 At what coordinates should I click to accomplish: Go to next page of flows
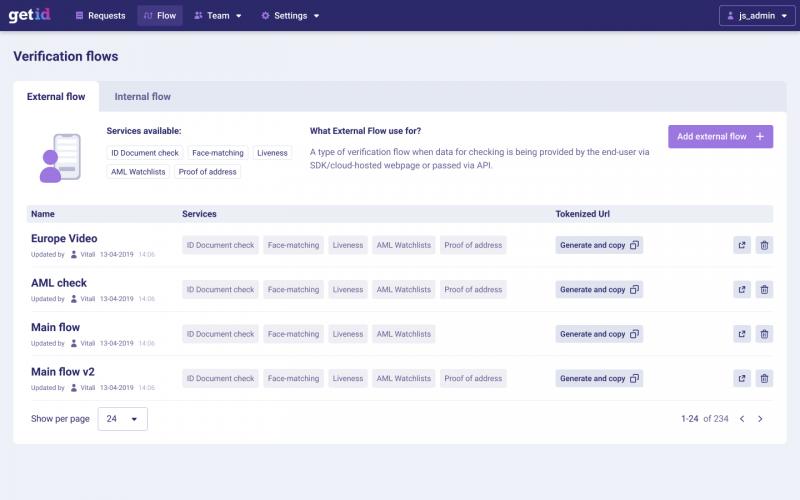(760, 419)
